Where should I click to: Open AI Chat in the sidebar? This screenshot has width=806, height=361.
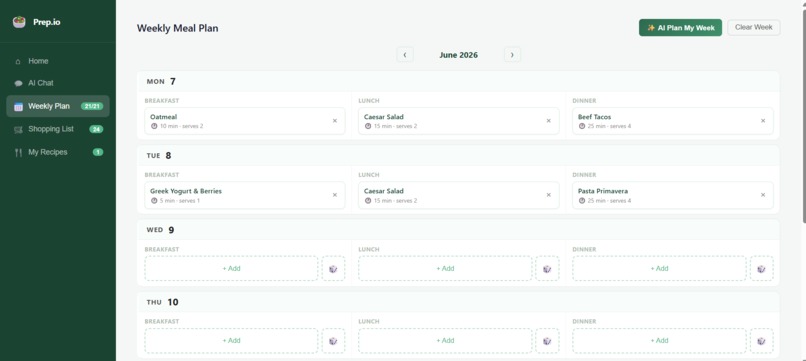(58, 83)
